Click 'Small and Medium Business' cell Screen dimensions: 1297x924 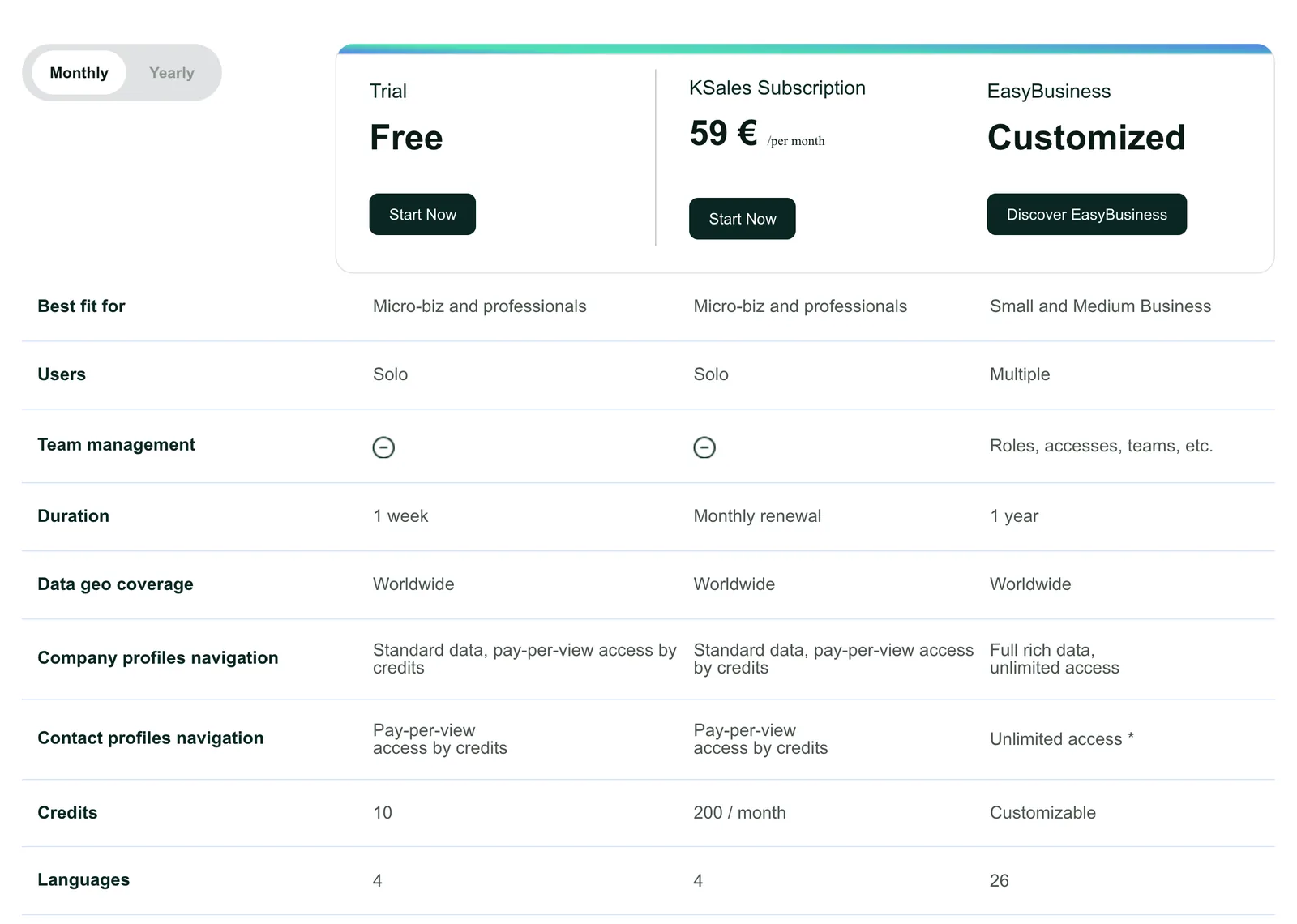click(x=1100, y=306)
